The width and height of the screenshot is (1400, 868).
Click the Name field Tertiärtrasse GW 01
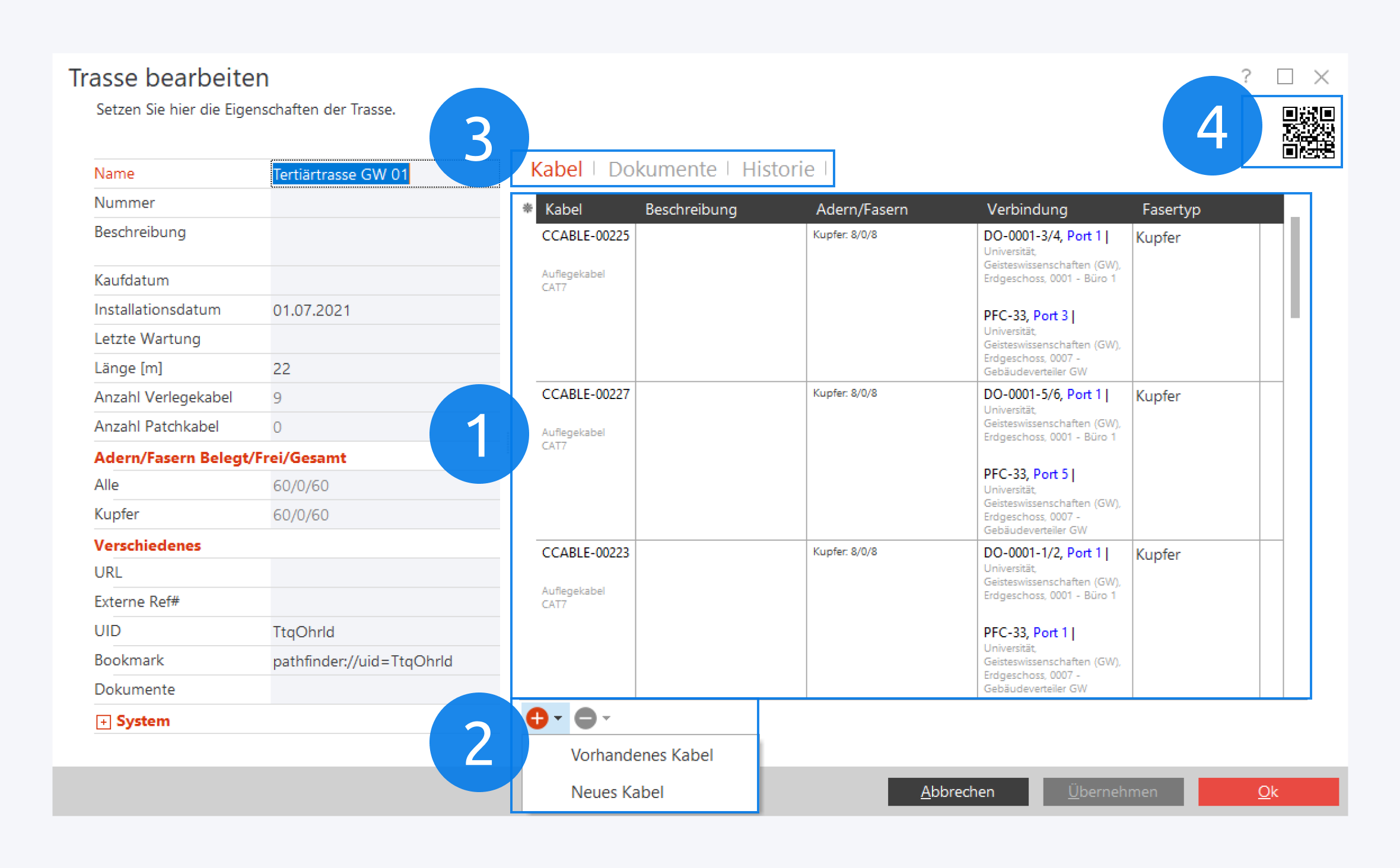[340, 174]
